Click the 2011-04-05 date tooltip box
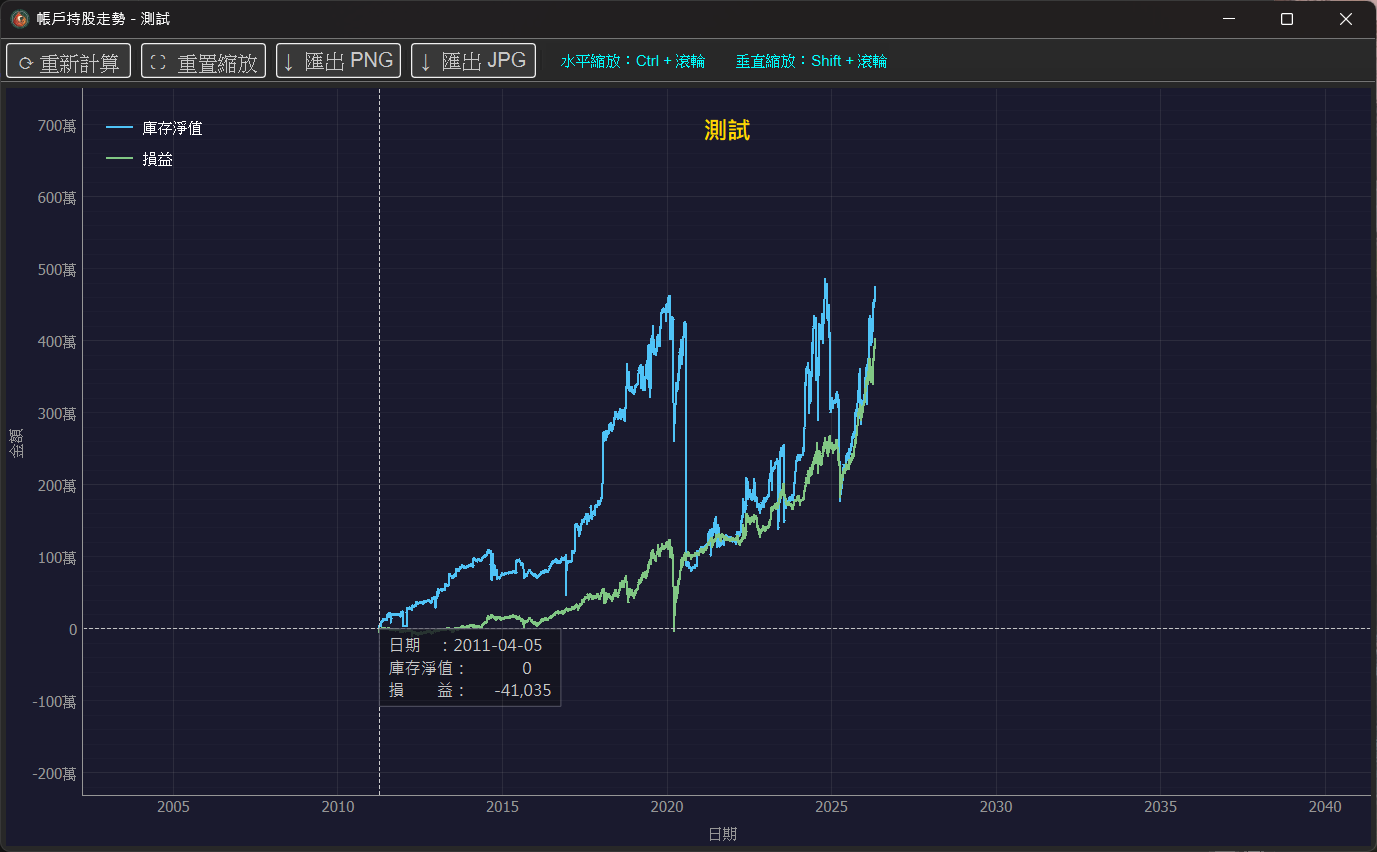 point(470,668)
